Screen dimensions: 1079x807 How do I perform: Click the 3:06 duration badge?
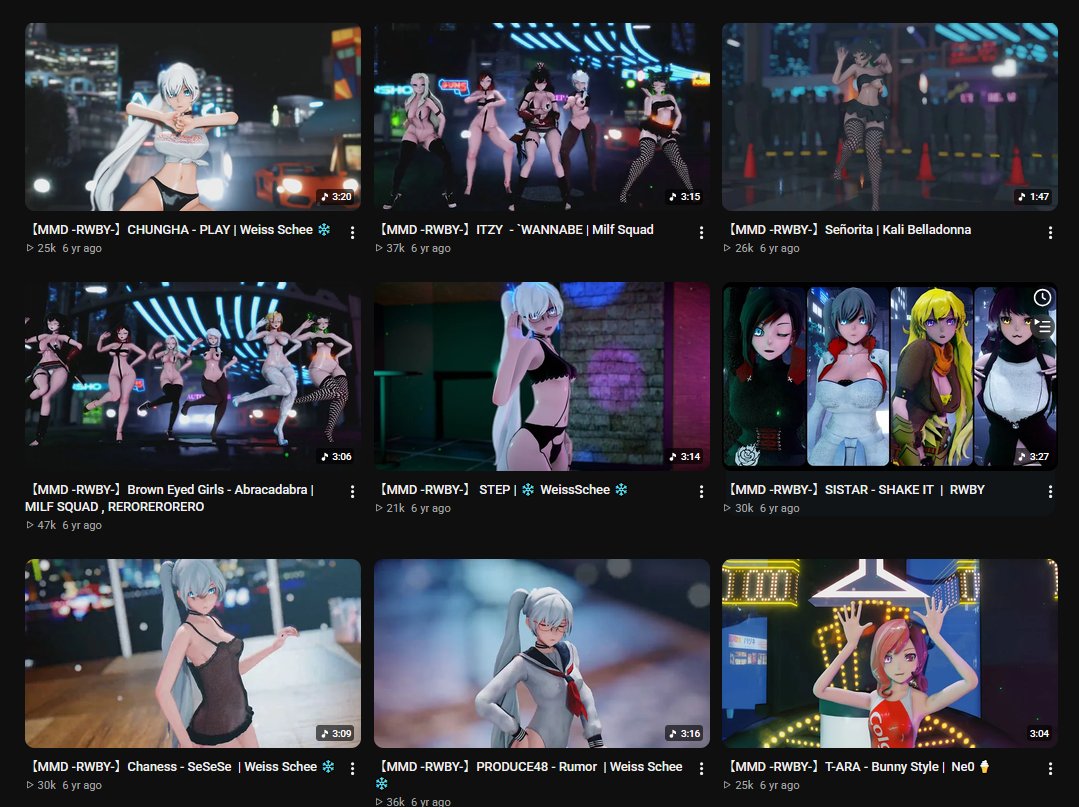(x=336, y=457)
